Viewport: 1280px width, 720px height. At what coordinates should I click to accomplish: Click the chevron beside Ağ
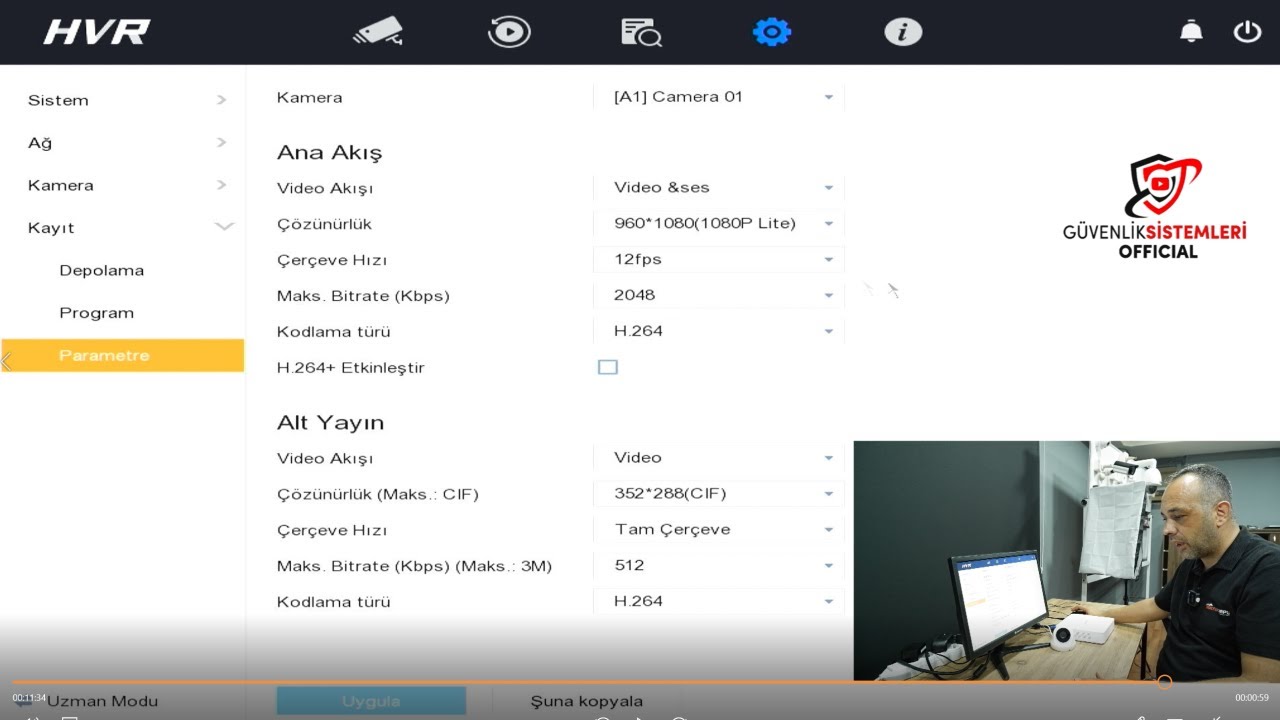click(222, 143)
